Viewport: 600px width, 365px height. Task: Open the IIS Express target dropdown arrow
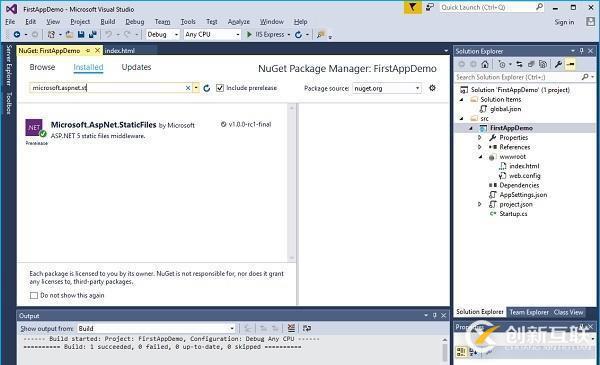click(x=289, y=35)
